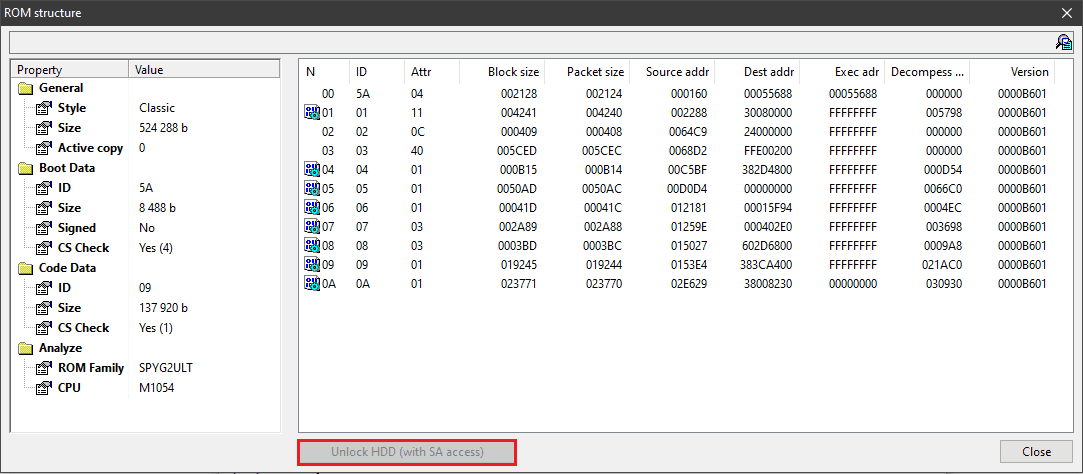Collapse the General folder group
Image resolution: width=1083 pixels, height=474 pixels.
(25, 88)
